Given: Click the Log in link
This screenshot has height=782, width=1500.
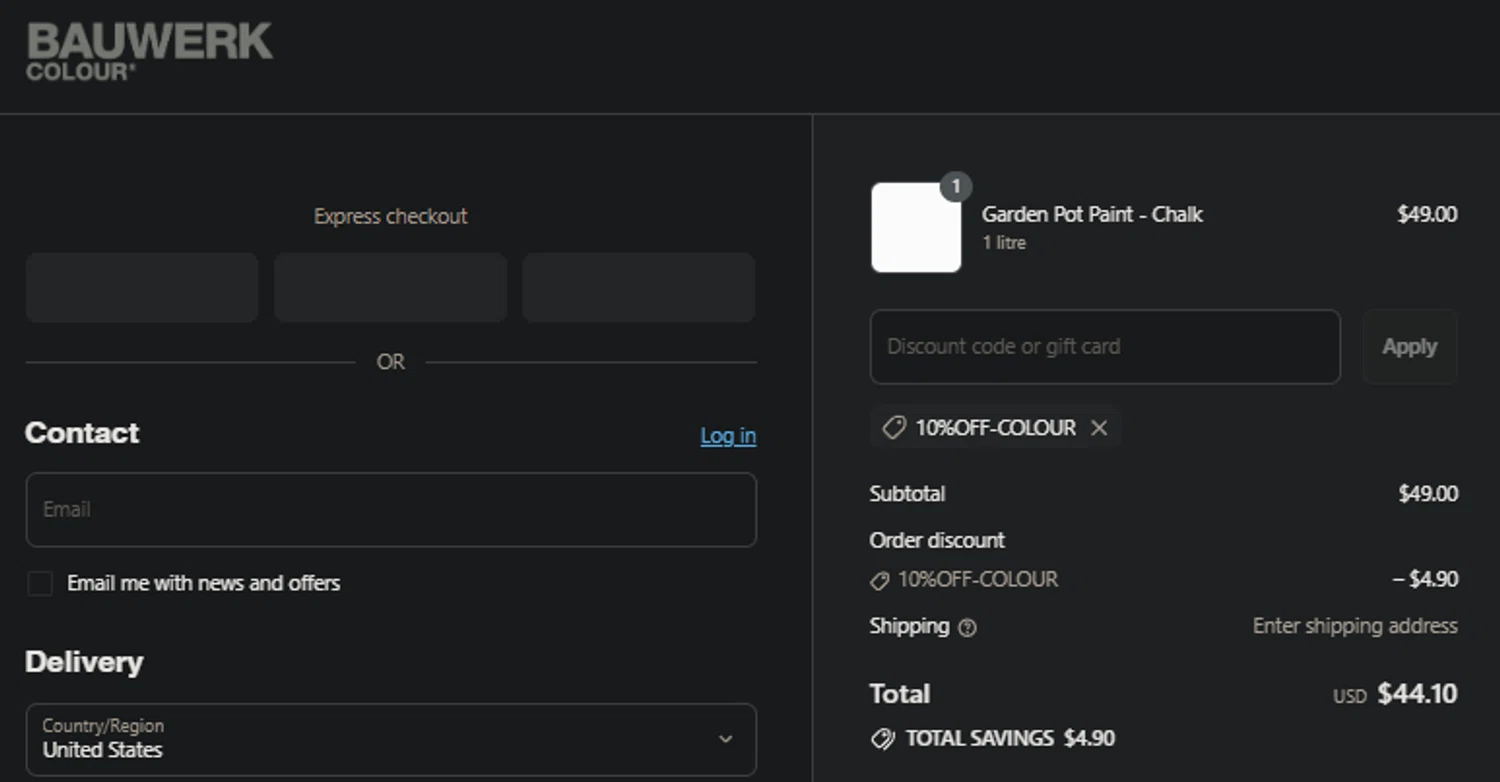Looking at the screenshot, I should [728, 436].
